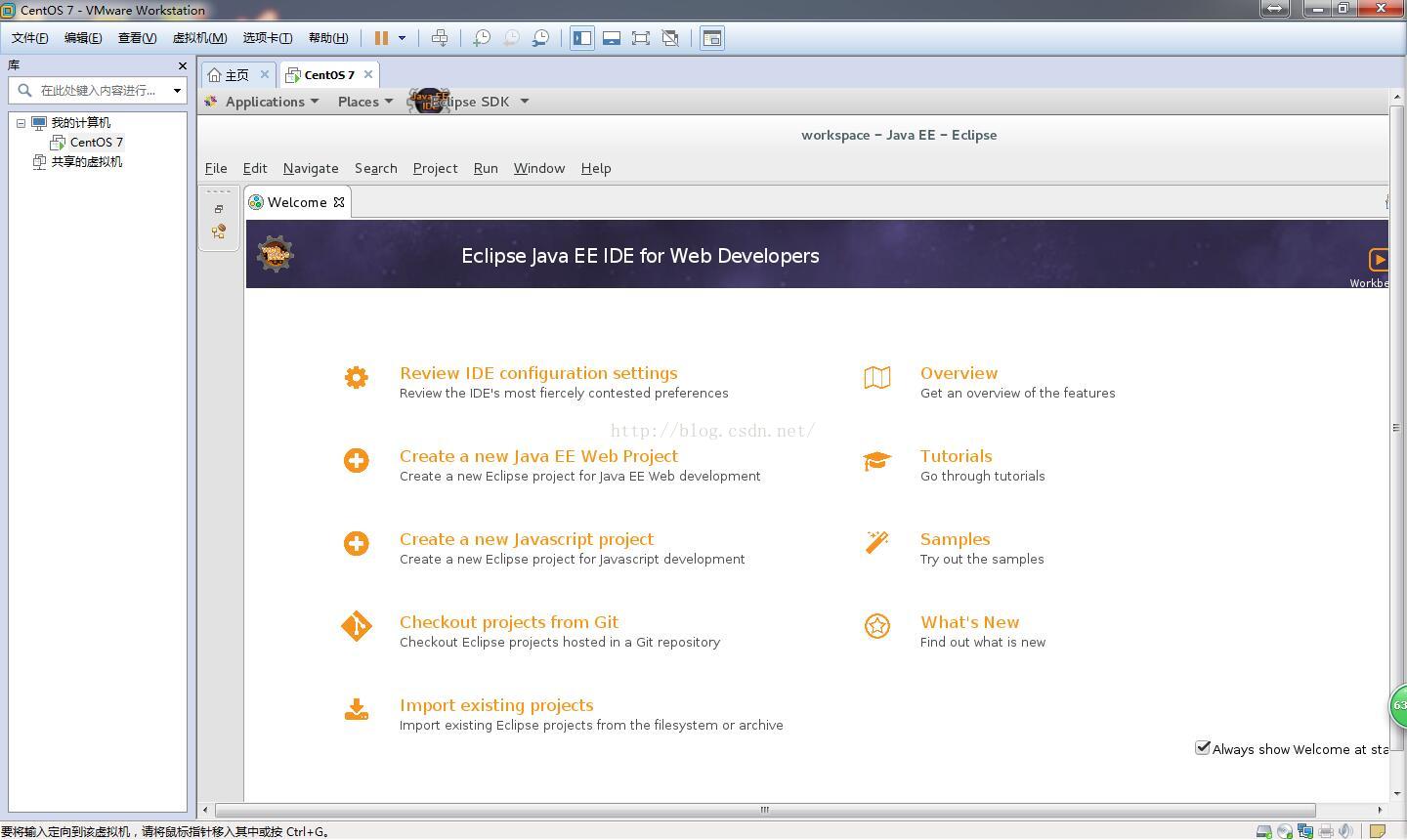
Task: Select CentOS 7 in the library tree
Action: [97, 143]
